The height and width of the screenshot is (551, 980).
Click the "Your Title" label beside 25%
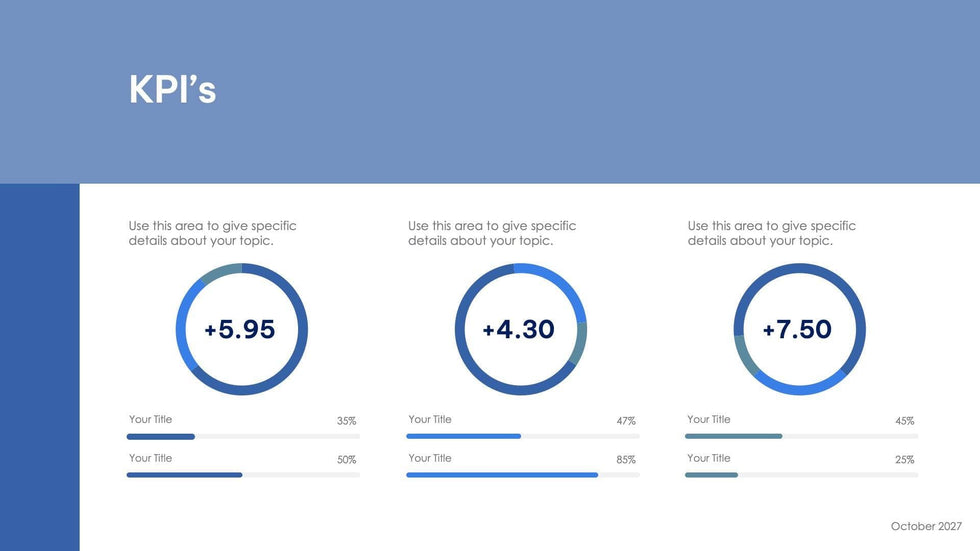coord(709,458)
